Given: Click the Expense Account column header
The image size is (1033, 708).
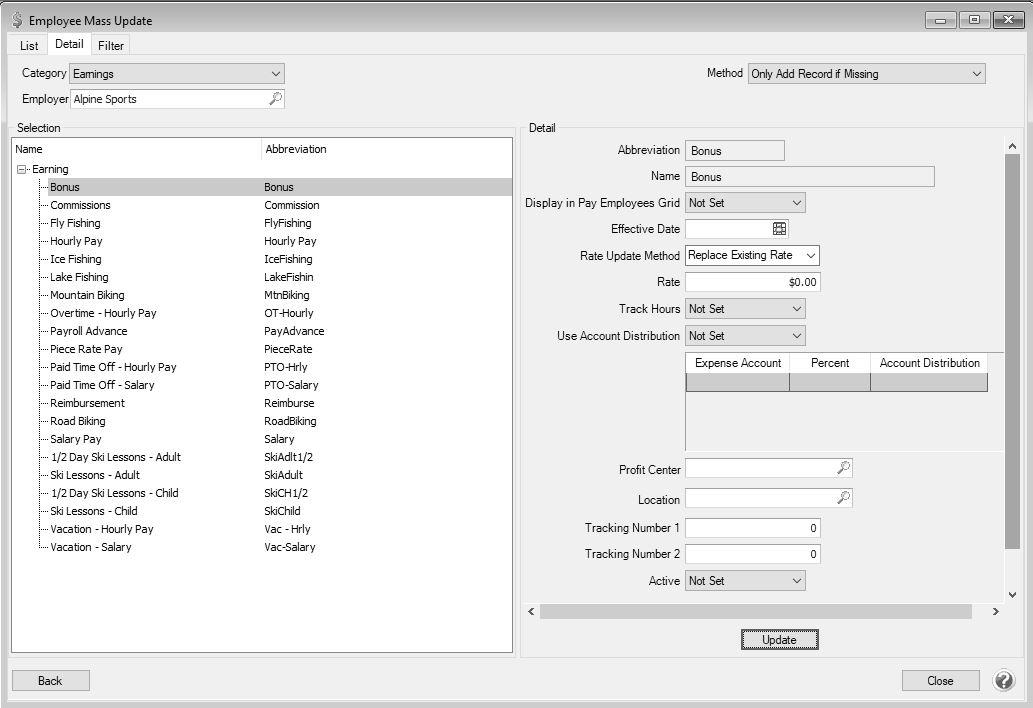Looking at the screenshot, I should [x=738, y=363].
